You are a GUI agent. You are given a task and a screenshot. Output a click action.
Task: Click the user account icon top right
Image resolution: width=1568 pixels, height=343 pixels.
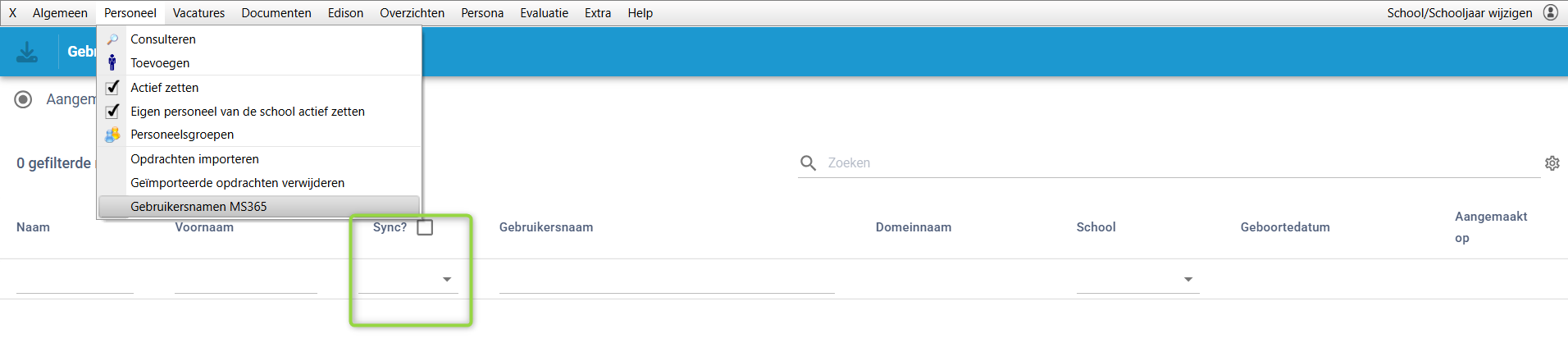coord(1551,12)
